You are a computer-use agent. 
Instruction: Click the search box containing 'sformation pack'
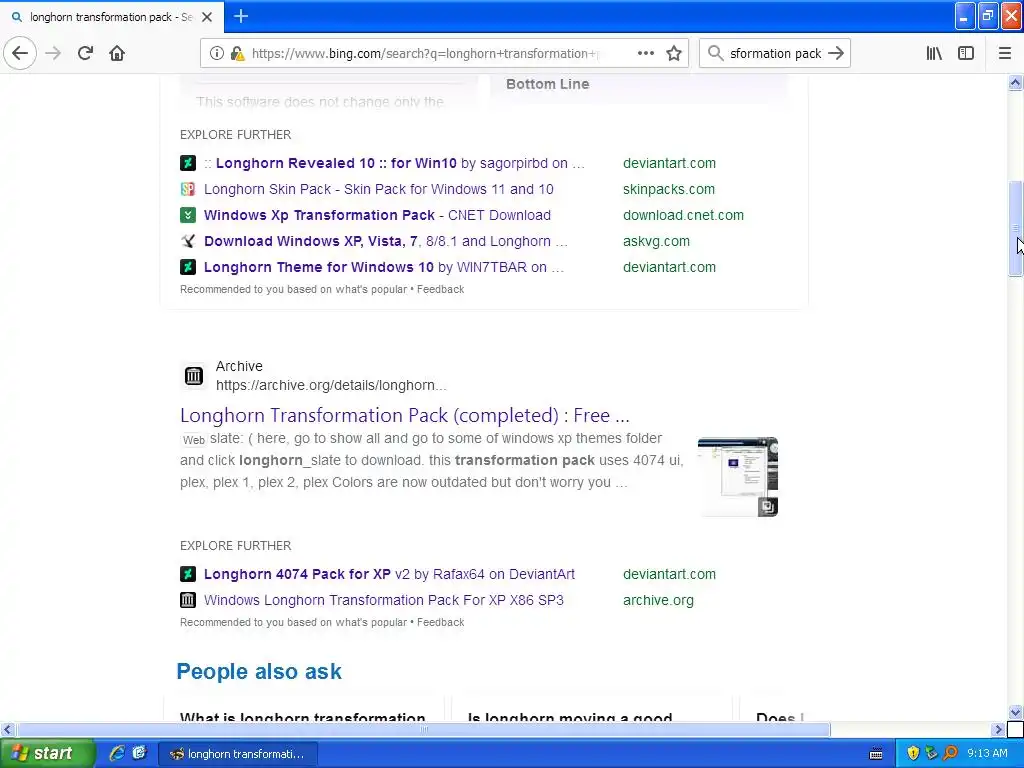coord(775,54)
